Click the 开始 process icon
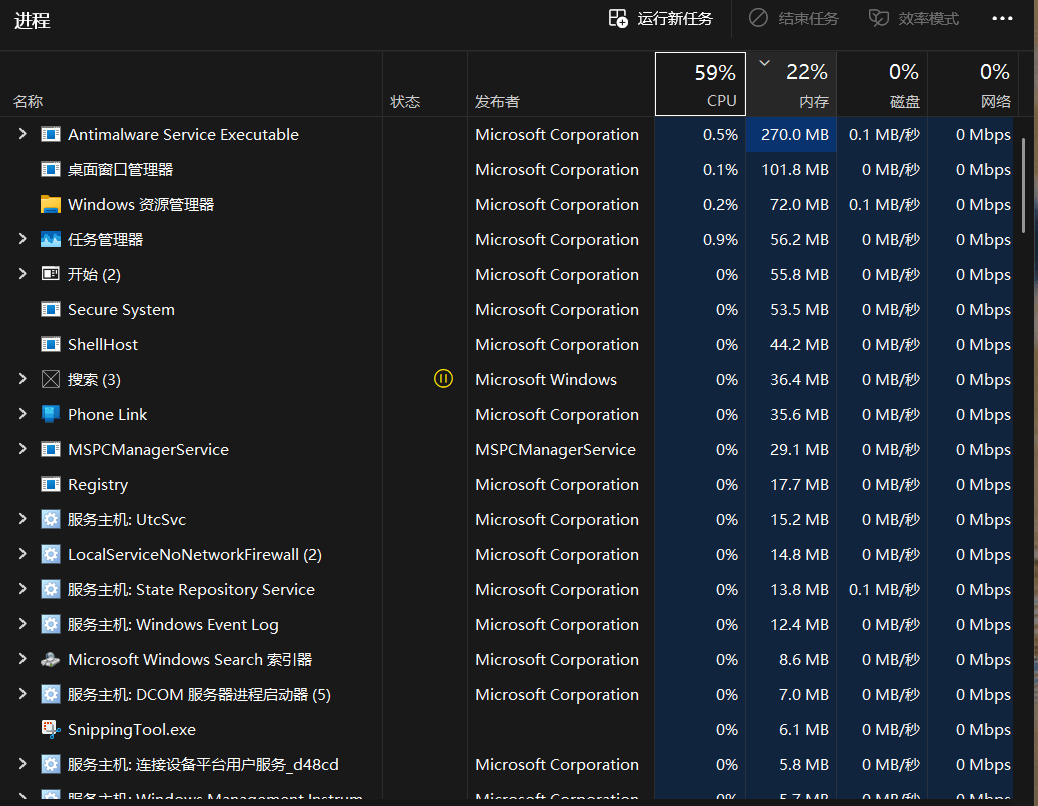 [x=51, y=274]
